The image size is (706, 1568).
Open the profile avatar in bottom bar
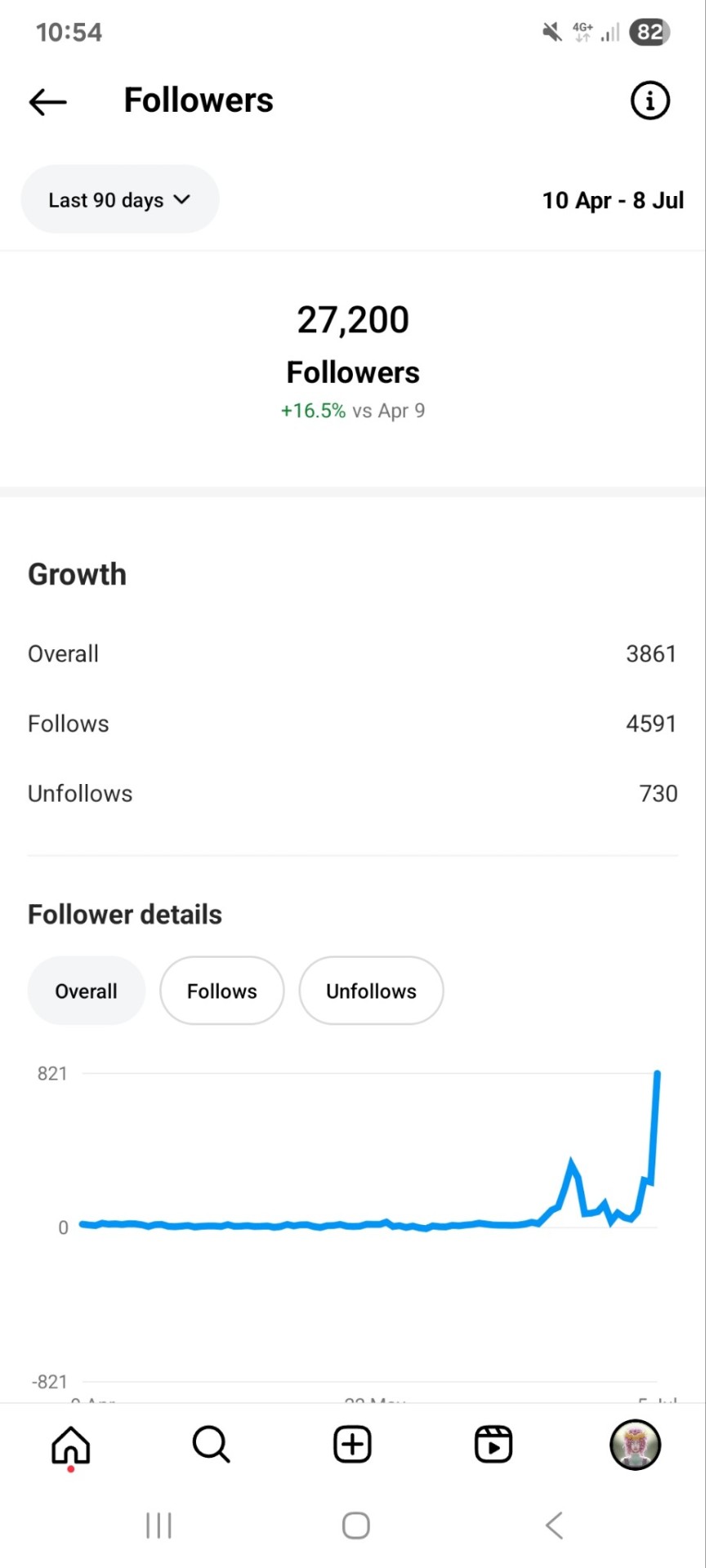click(635, 1444)
